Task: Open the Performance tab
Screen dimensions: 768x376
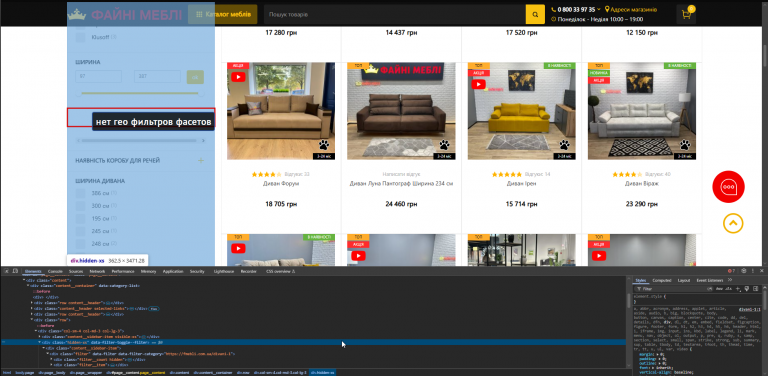Action: [123, 271]
